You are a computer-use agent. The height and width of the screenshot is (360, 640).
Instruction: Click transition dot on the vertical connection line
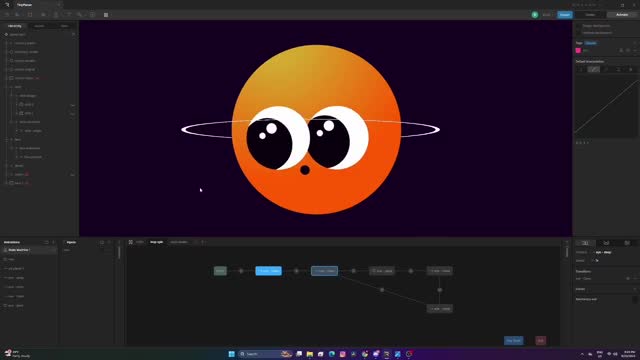coord(440,290)
